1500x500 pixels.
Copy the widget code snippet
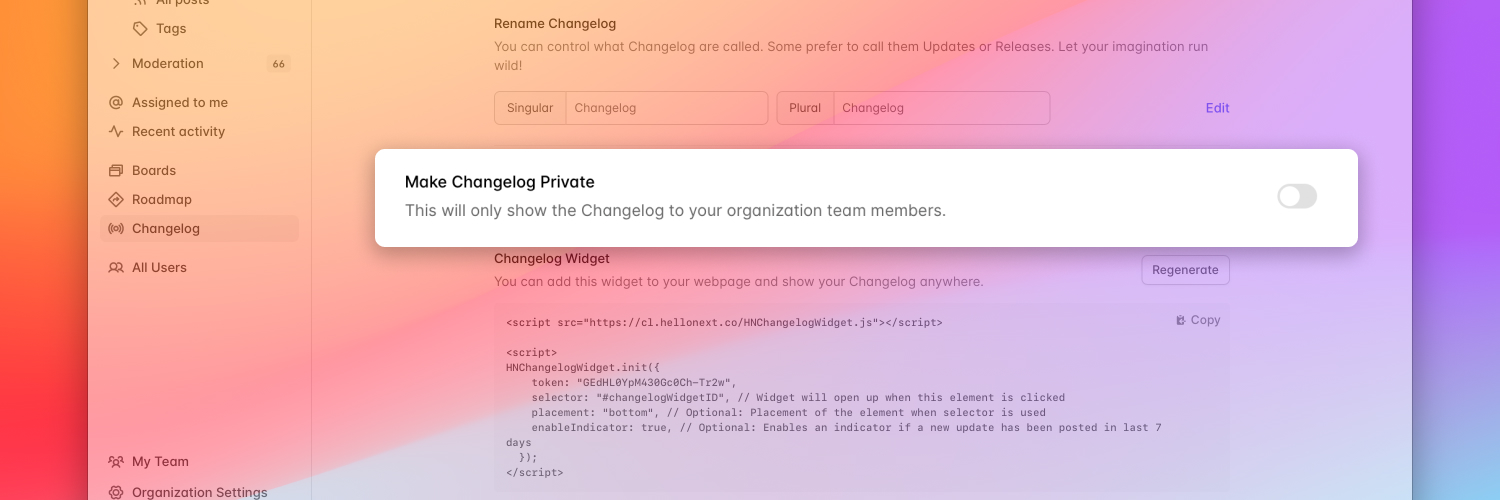[x=1198, y=320]
